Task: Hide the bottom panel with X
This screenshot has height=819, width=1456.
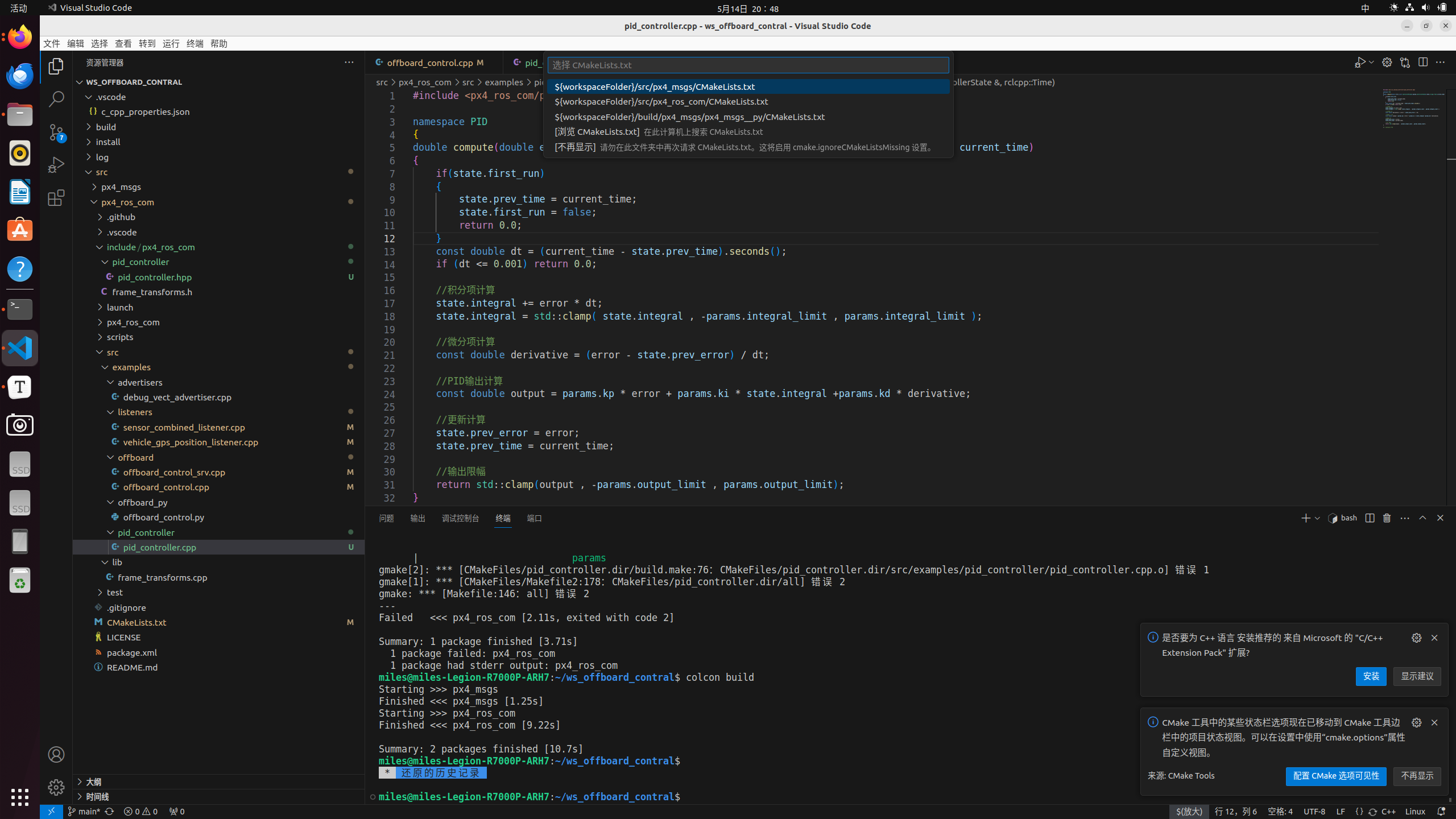Action: point(1440,518)
